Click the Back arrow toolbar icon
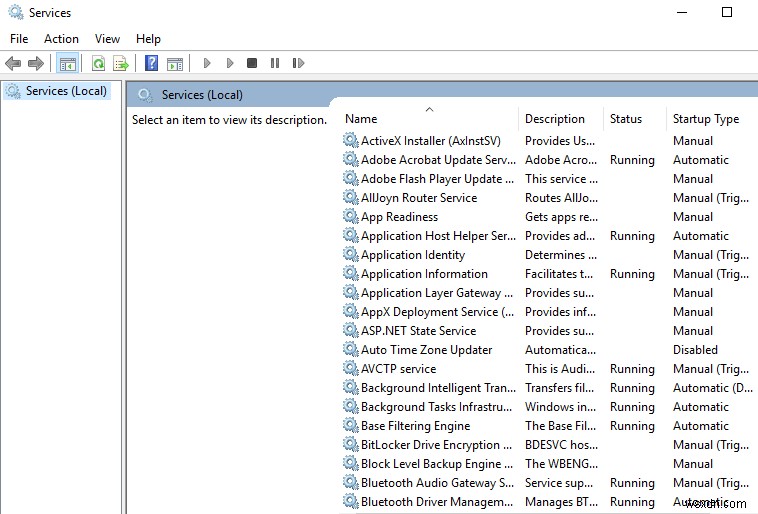Screen dimensions: 758x514 click(x=13, y=63)
